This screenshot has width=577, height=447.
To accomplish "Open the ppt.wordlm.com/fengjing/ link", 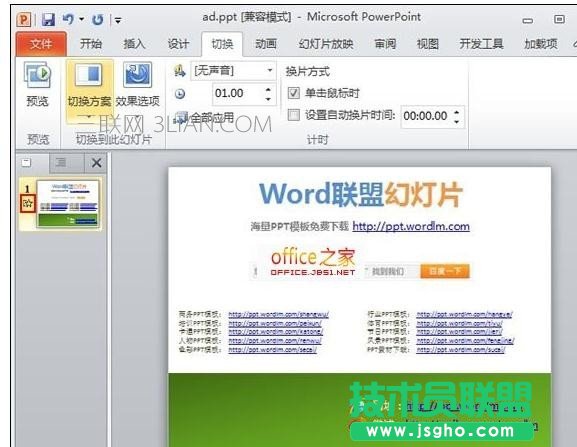I will point(465,341).
